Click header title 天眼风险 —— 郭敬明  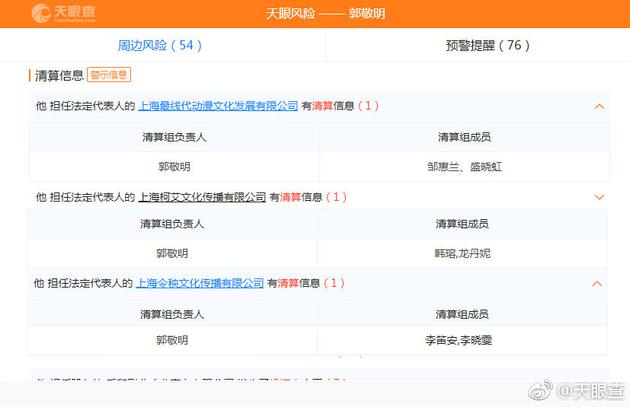pyautogui.click(x=325, y=14)
